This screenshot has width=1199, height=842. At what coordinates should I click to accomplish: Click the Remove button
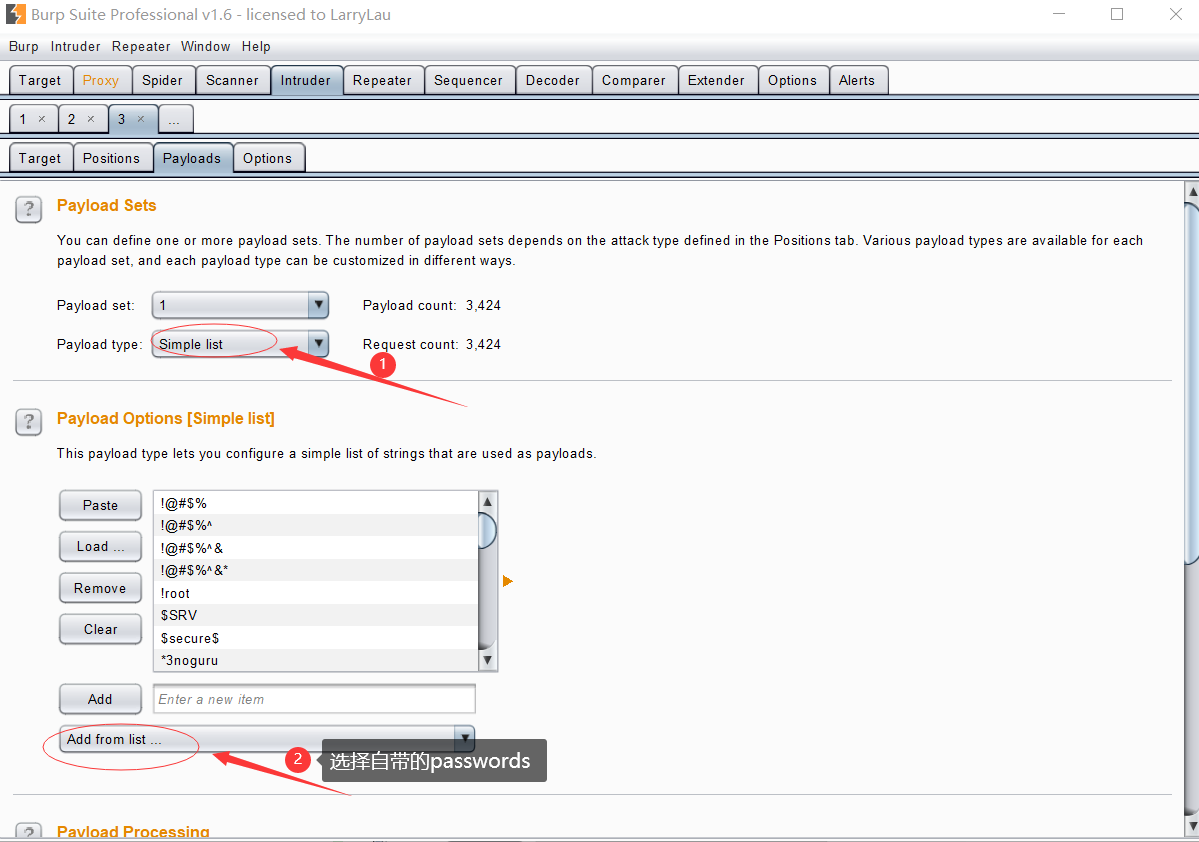pos(100,588)
